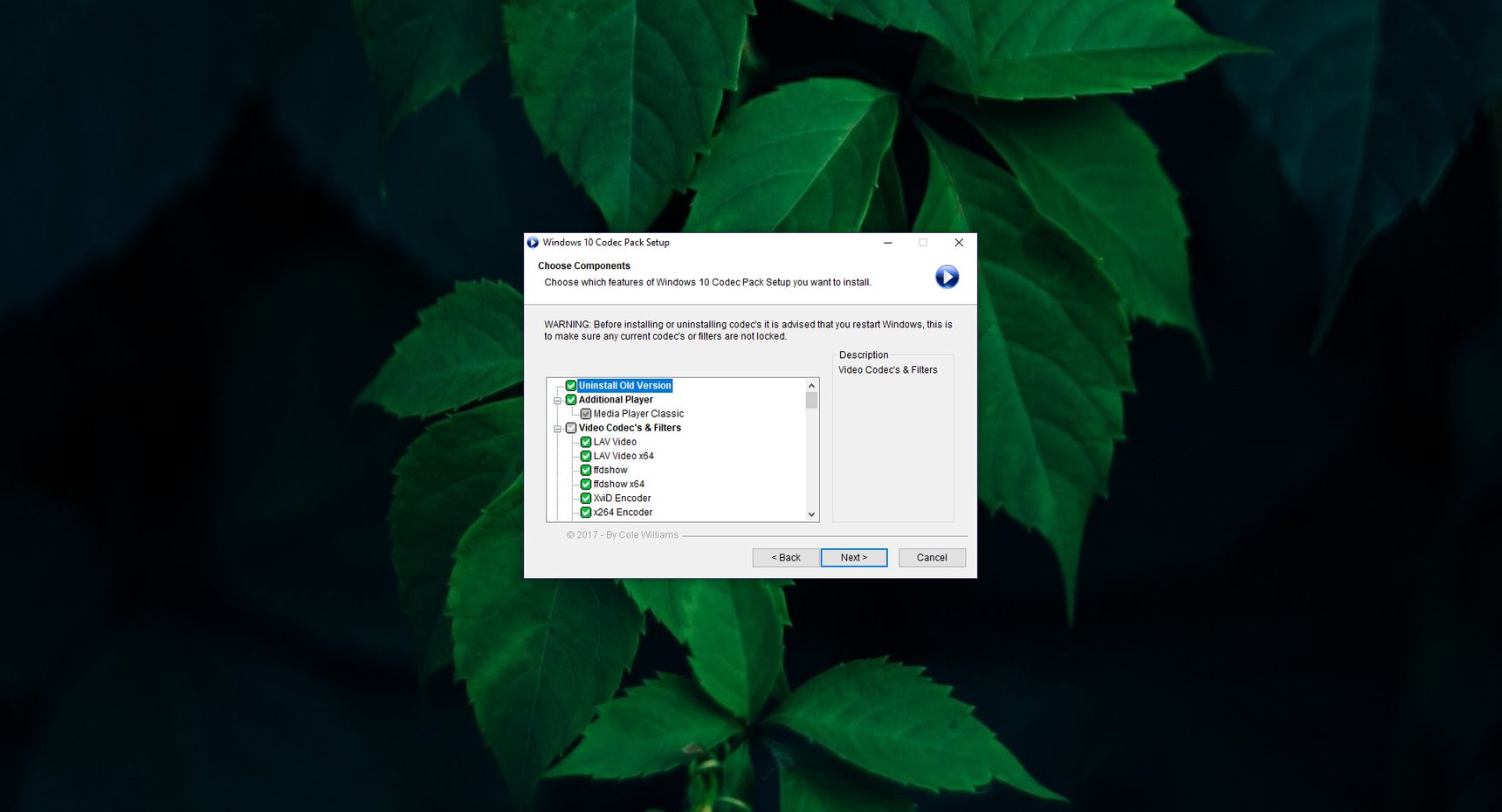Screen dimensions: 1502x812
Task: Select the ffdshow x64 label
Action: point(619,484)
